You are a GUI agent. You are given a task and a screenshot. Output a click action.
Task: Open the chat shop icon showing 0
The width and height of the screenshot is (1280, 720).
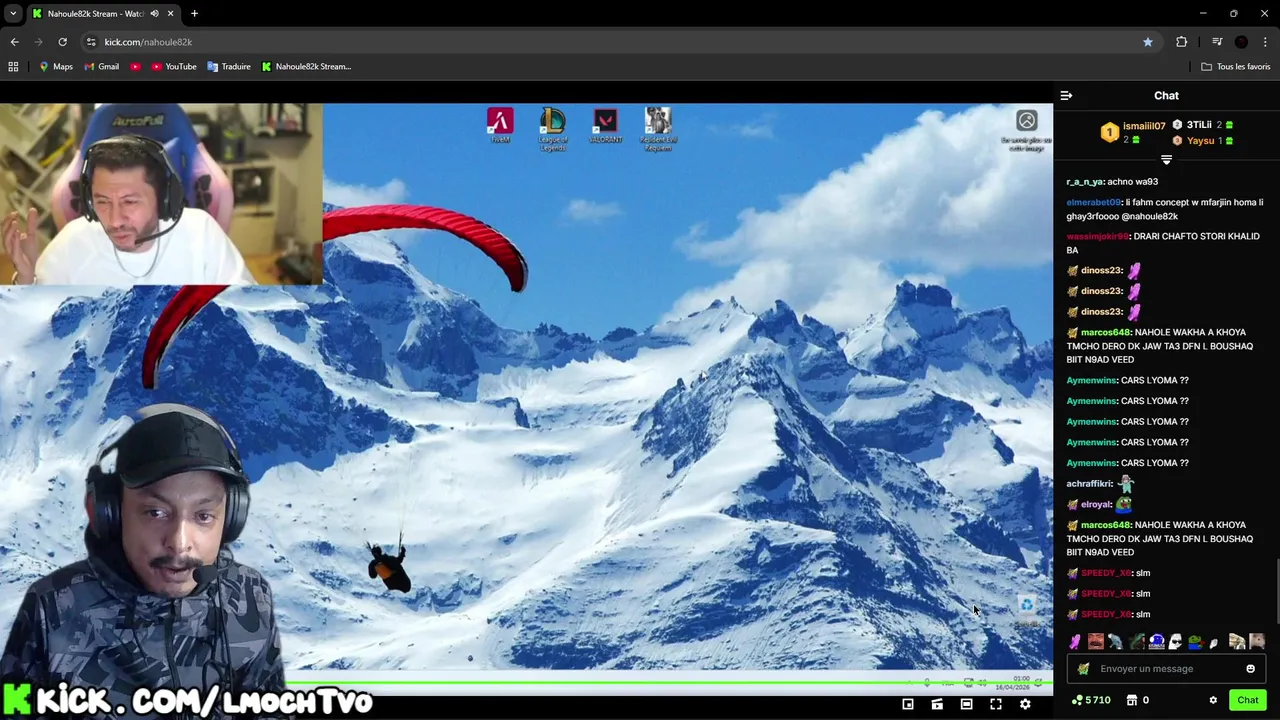[x=1138, y=700]
